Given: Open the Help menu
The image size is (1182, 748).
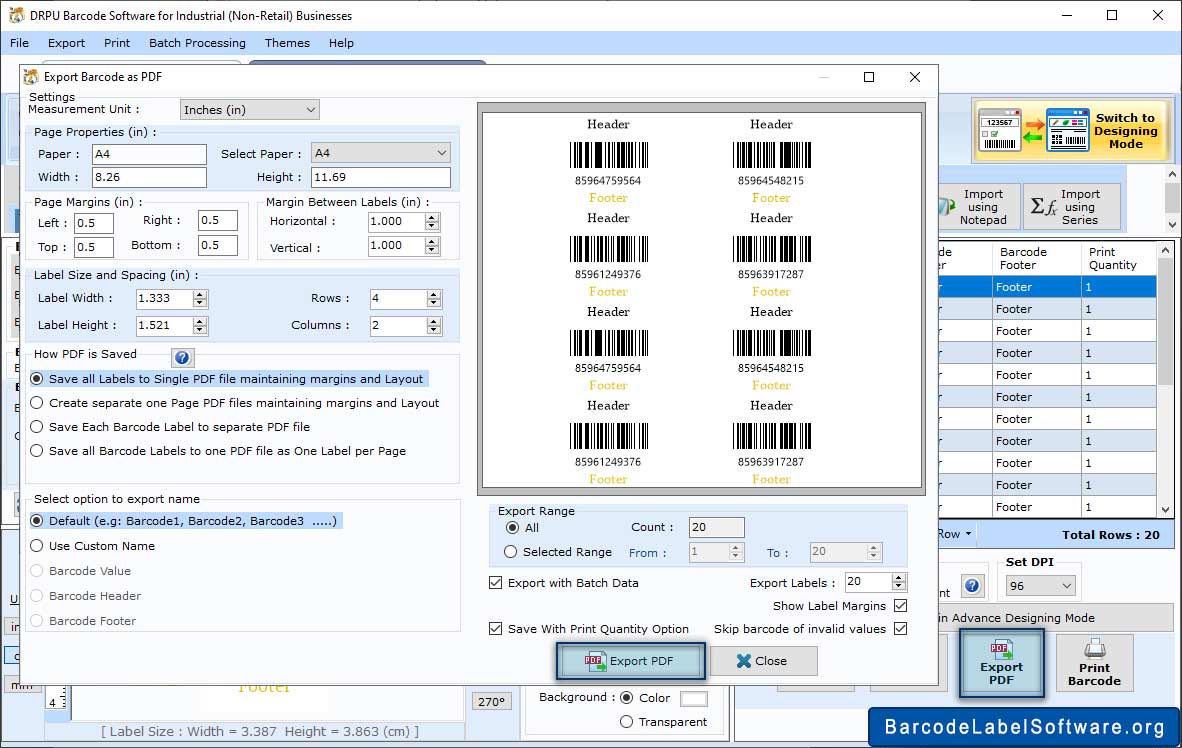Looking at the screenshot, I should [341, 43].
